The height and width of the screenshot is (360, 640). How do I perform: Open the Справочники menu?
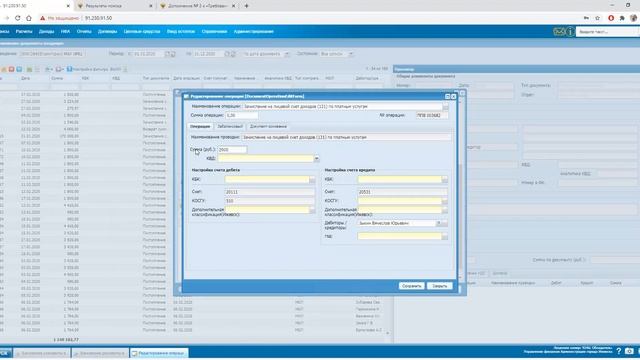[214, 31]
